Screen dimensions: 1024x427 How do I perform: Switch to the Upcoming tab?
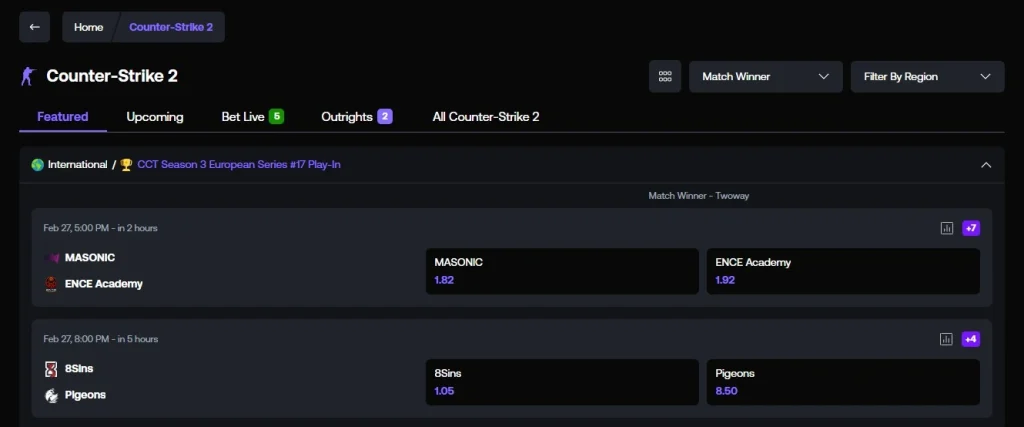pyautogui.click(x=155, y=117)
